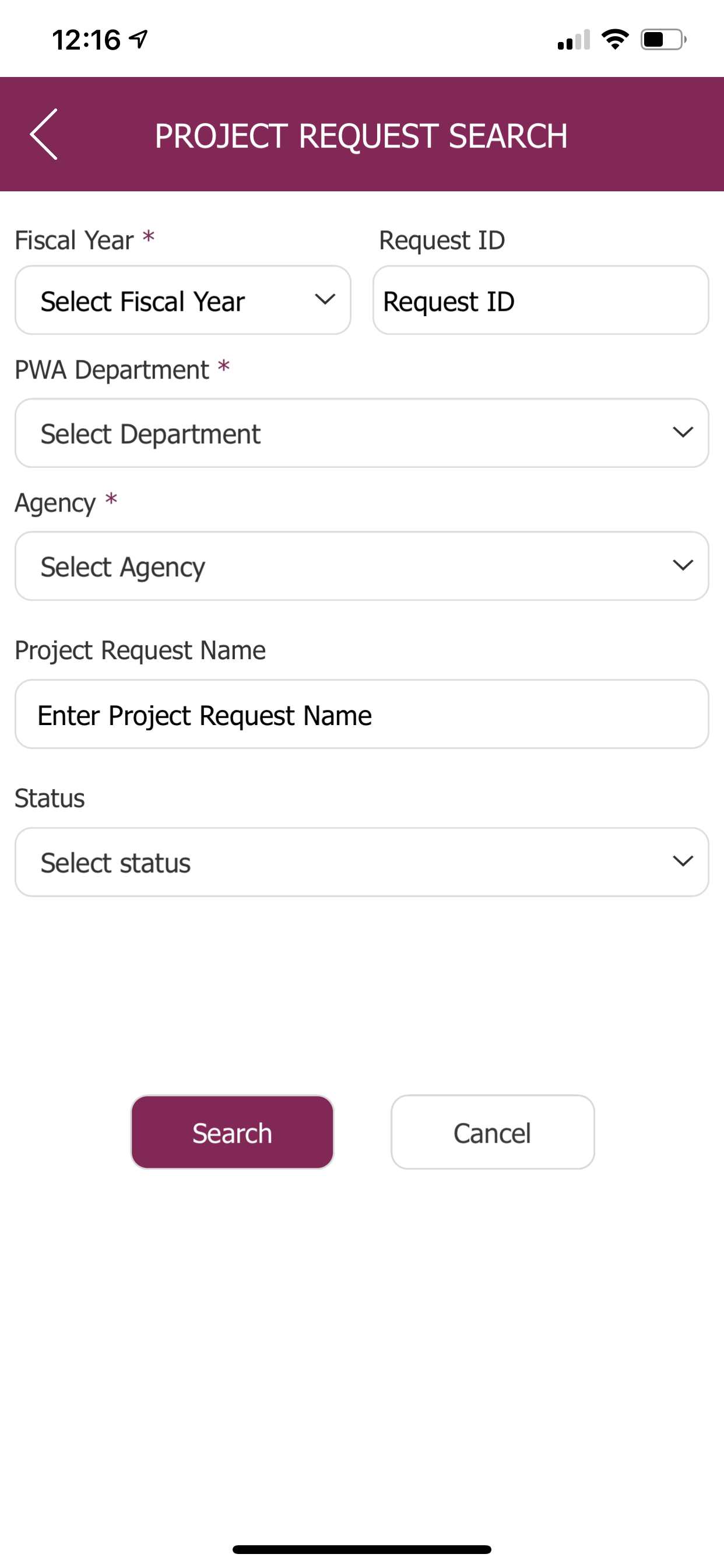724x1568 pixels.
Task: Open the Select Fiscal Year dropdown
Action: [x=183, y=300]
